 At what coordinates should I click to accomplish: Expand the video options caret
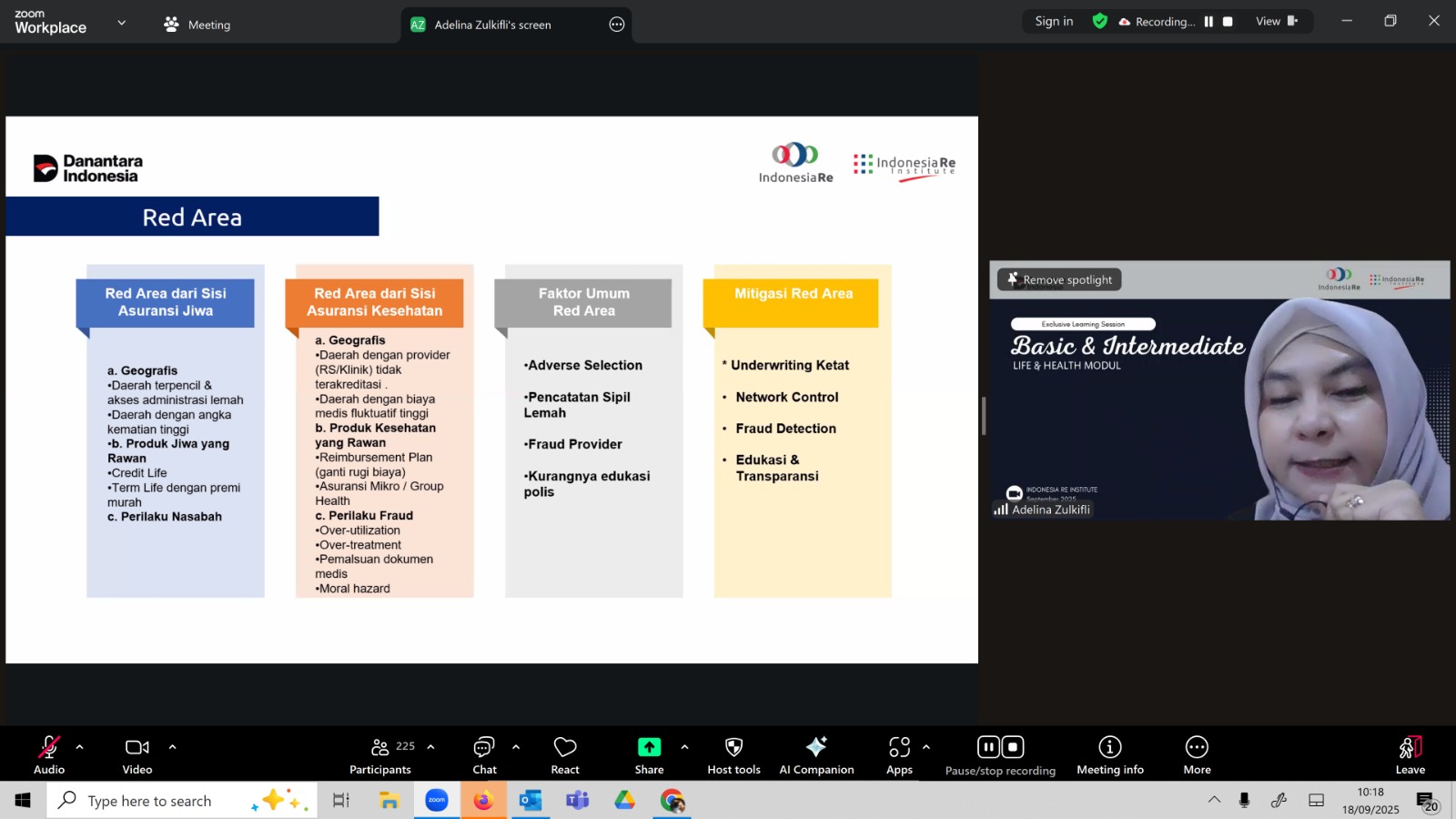click(x=172, y=747)
